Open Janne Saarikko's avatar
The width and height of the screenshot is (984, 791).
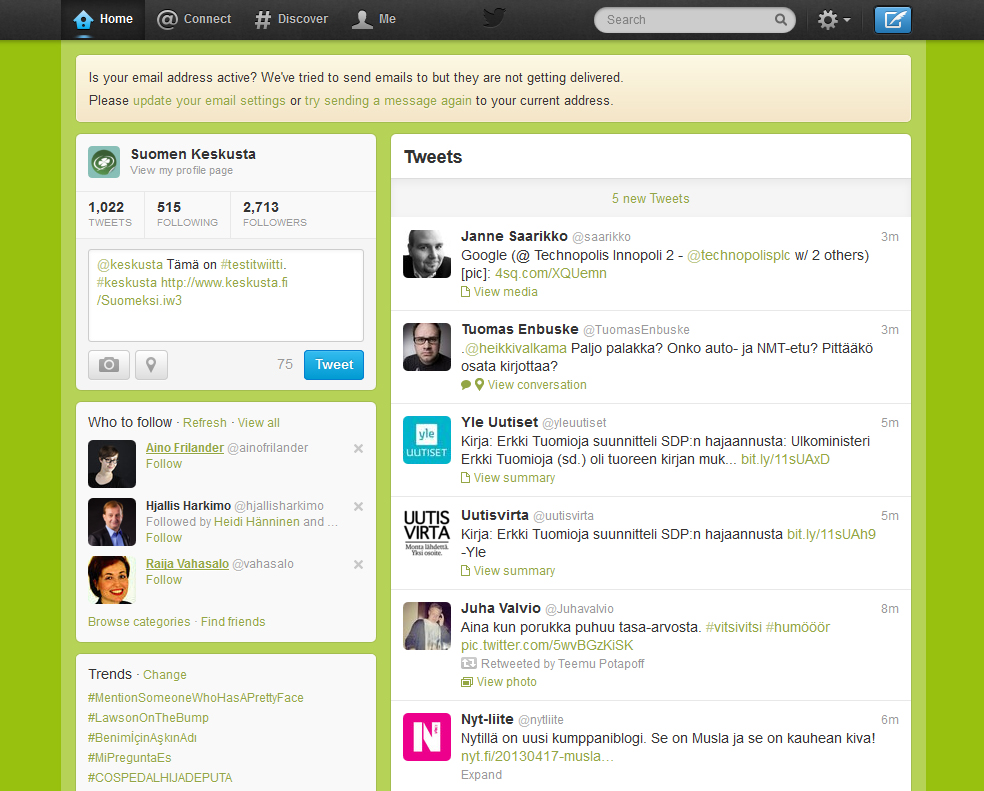(427, 254)
